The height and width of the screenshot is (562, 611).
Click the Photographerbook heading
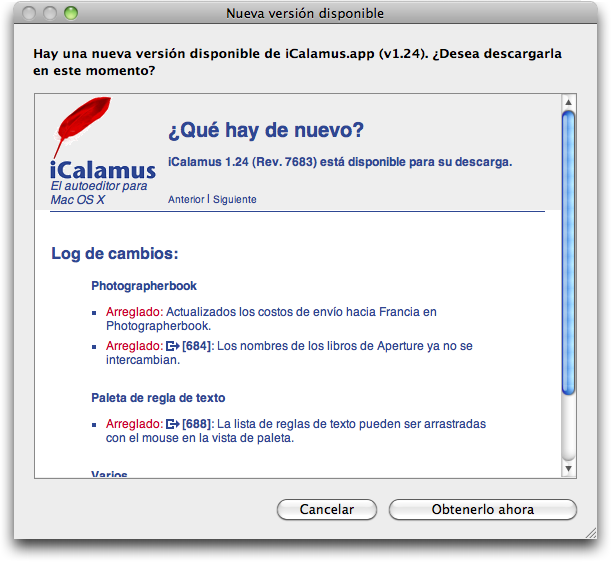pyautogui.click(x=144, y=286)
